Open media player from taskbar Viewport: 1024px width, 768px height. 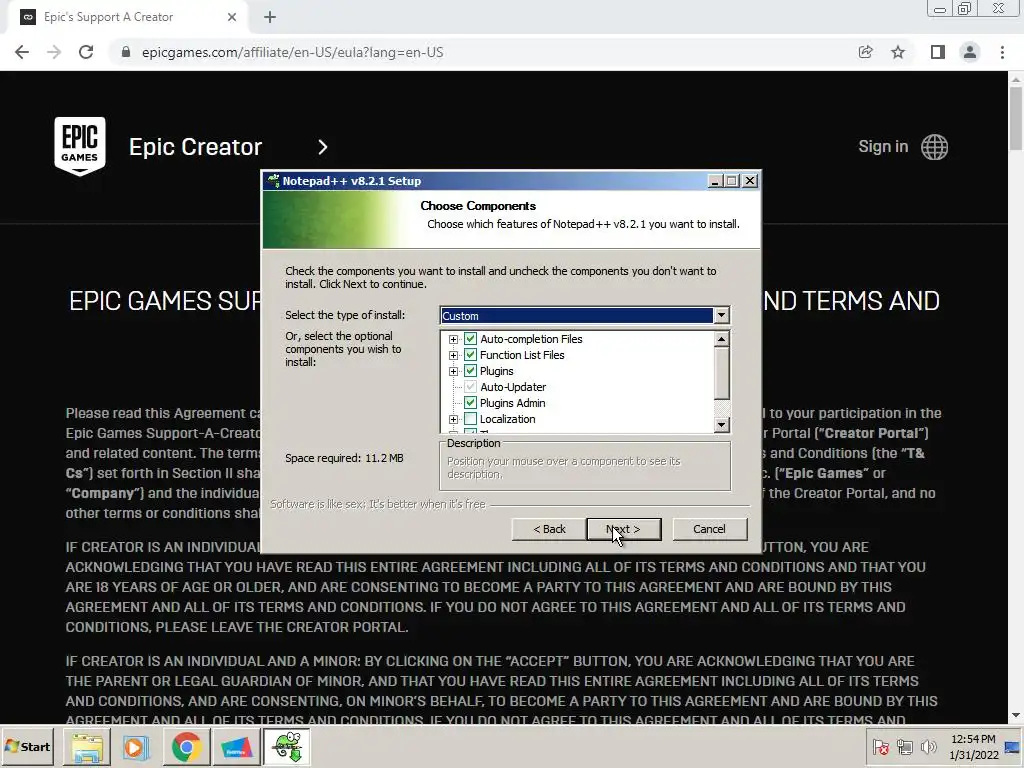136,746
